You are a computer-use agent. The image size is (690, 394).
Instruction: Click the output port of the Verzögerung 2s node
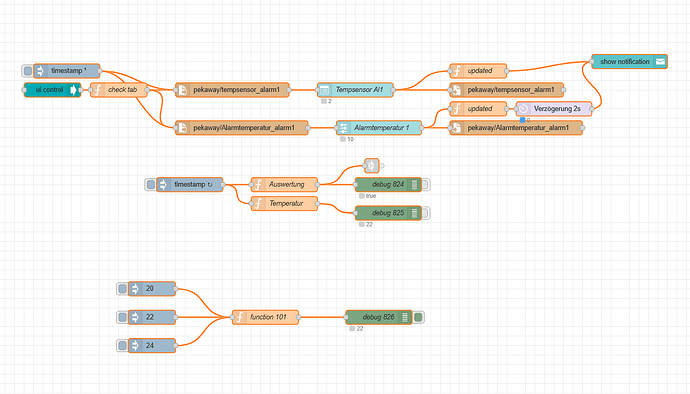point(592,108)
